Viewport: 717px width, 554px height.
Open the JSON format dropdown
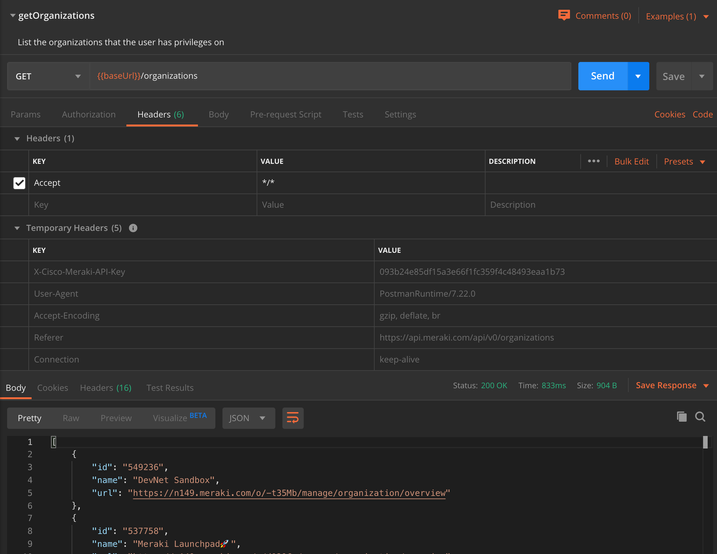point(248,418)
